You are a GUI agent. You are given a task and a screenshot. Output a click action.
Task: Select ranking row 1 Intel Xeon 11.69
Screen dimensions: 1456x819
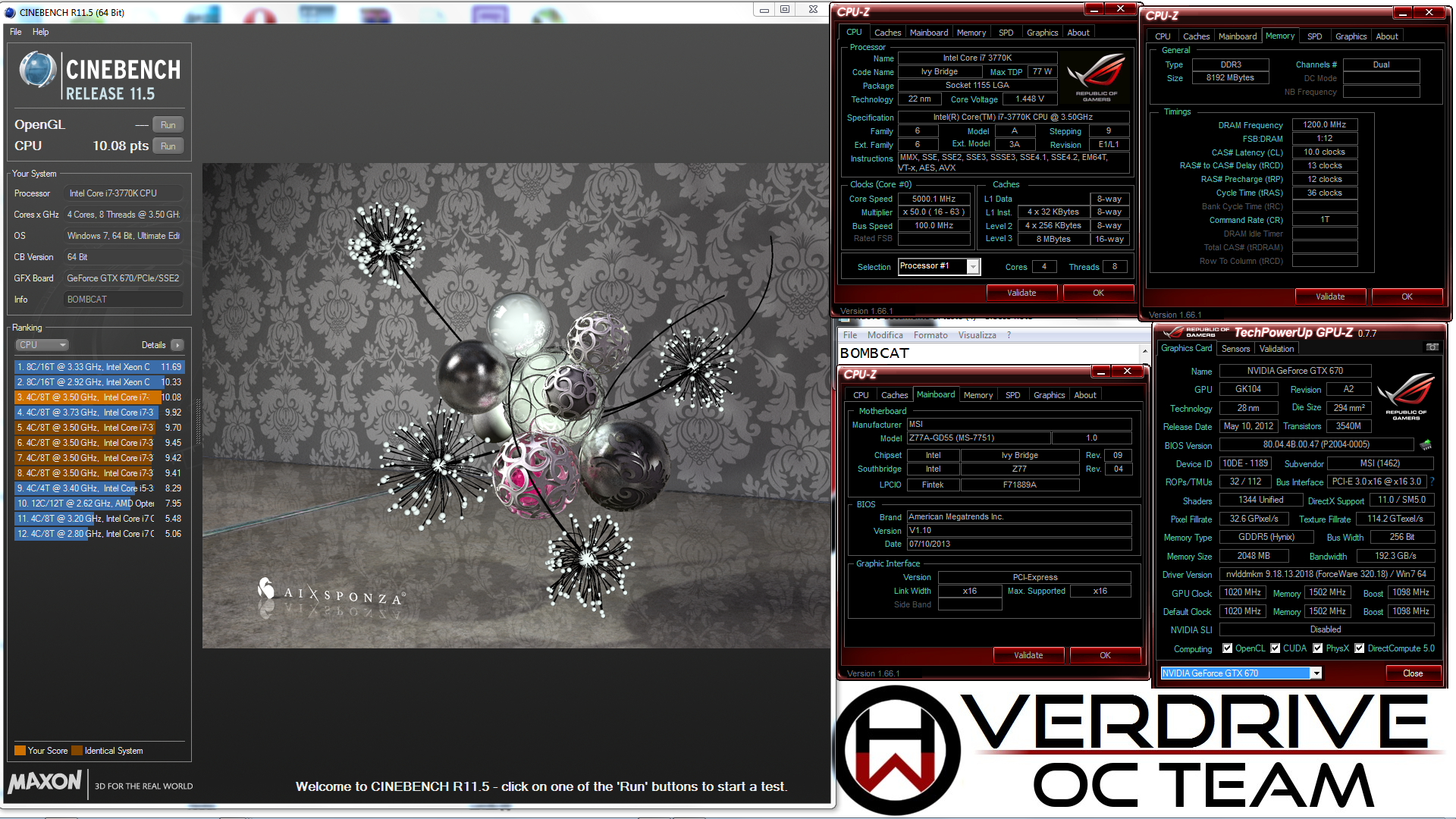(99, 367)
